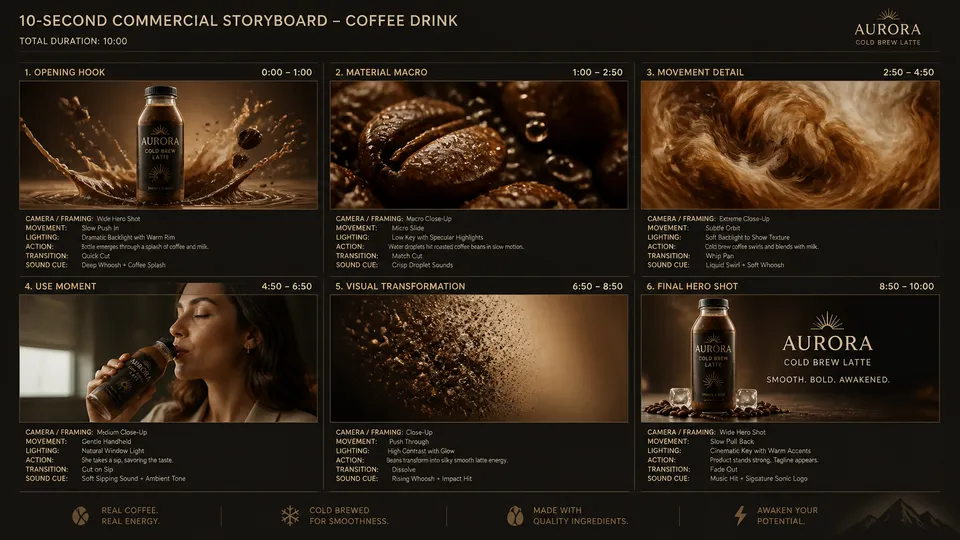
Task: Click the lightning bolt icon beside Awaken Your Potential
Action: click(740, 516)
